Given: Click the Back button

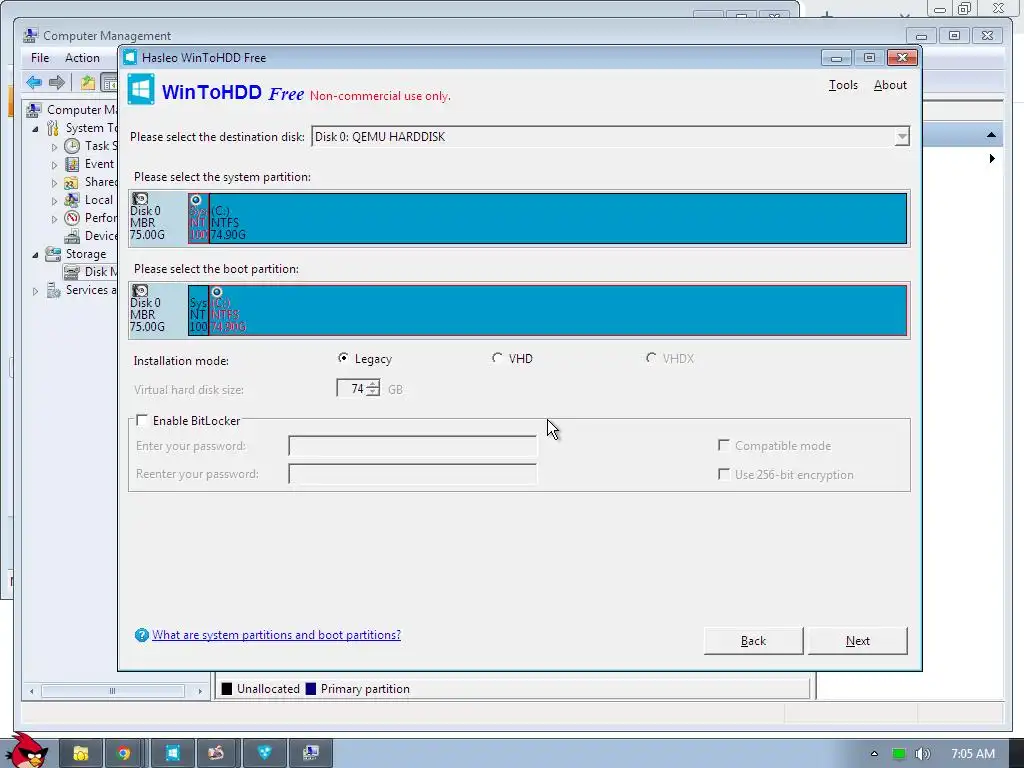Looking at the screenshot, I should (753, 641).
